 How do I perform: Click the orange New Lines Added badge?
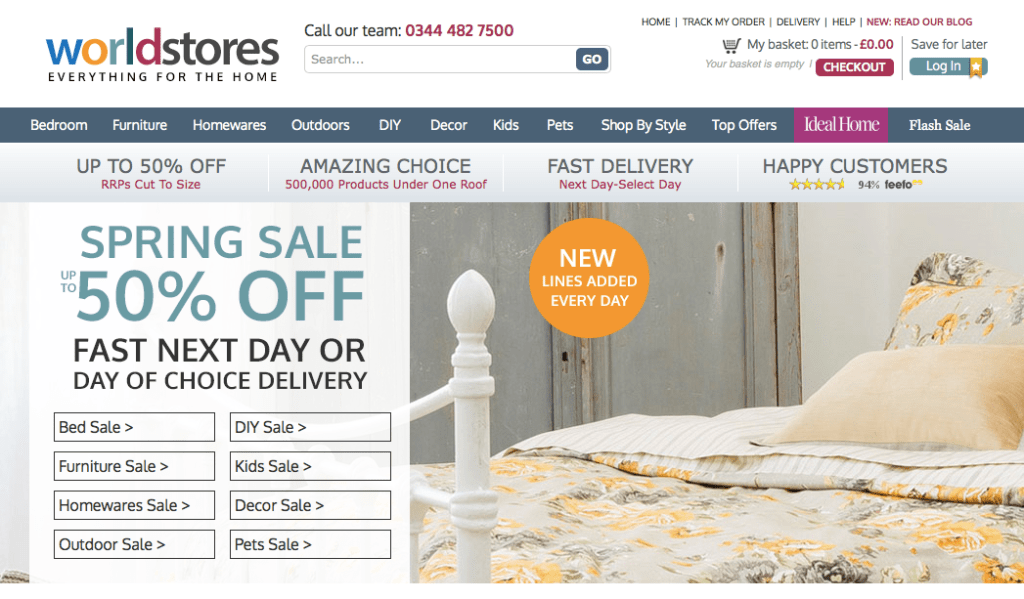tap(589, 278)
